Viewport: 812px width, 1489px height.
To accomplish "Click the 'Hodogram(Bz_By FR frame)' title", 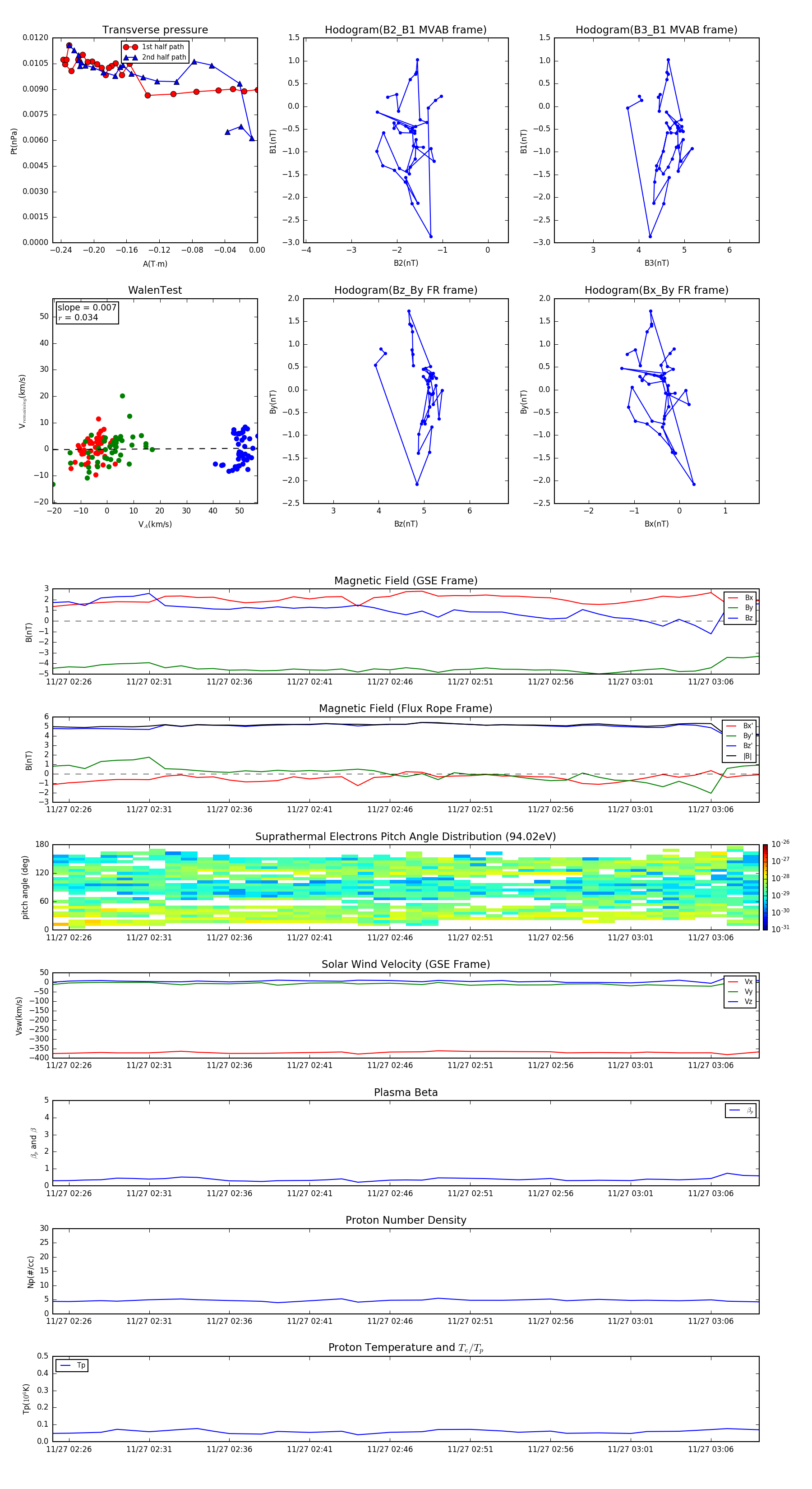I will (406, 290).
